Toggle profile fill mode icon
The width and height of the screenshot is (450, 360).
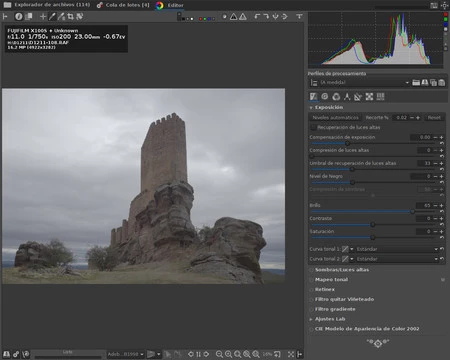pyautogui.click(x=314, y=82)
